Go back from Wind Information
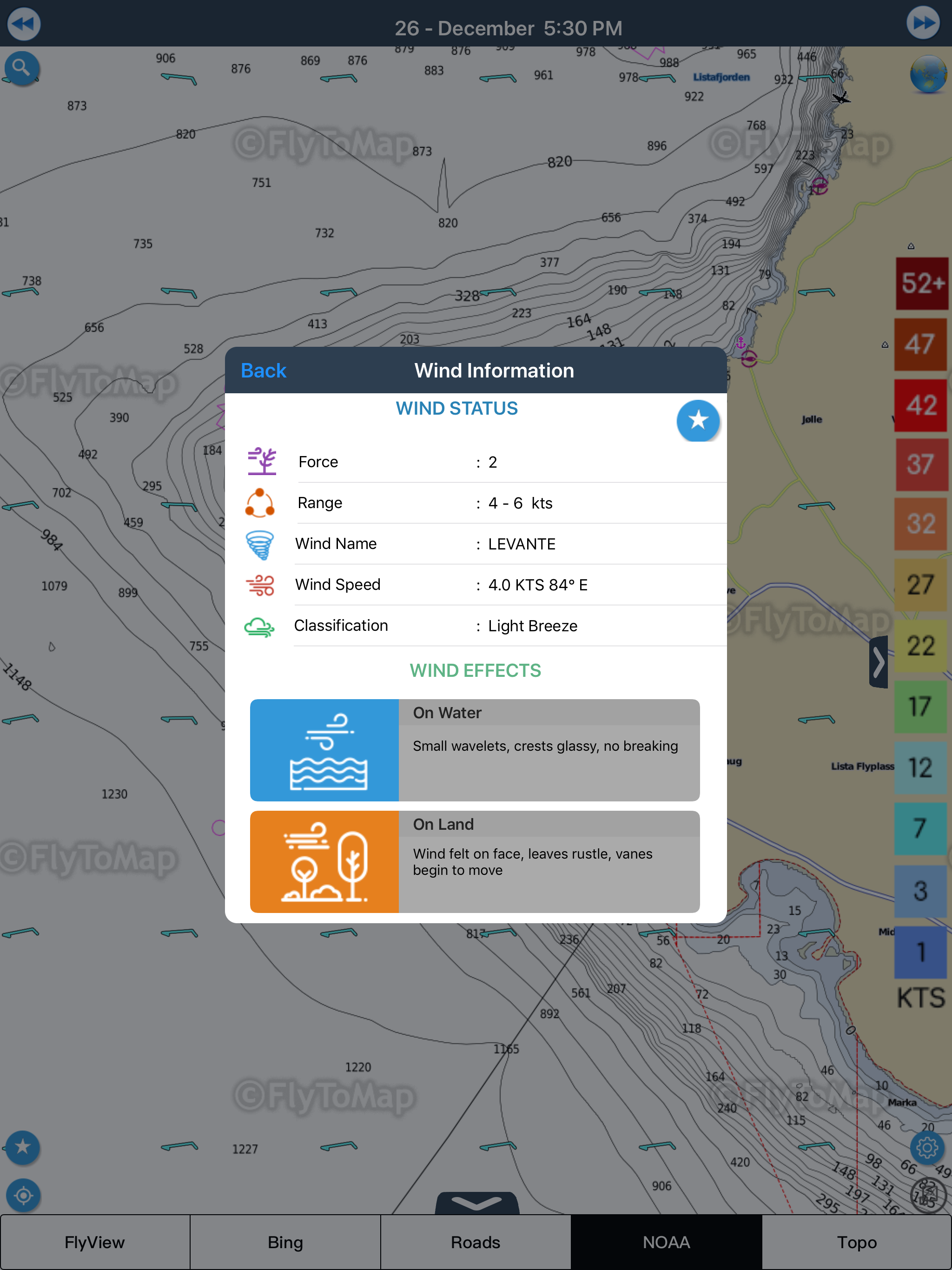This screenshot has width=952, height=1270. click(263, 370)
